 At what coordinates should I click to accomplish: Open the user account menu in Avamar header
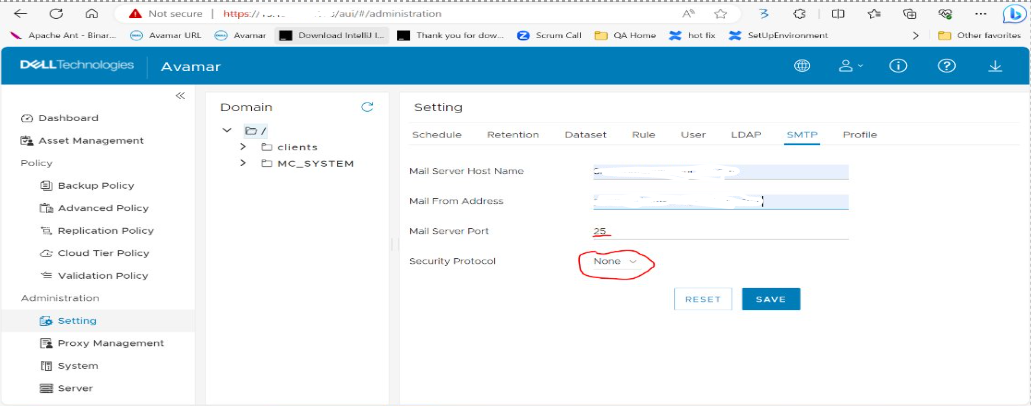851,66
